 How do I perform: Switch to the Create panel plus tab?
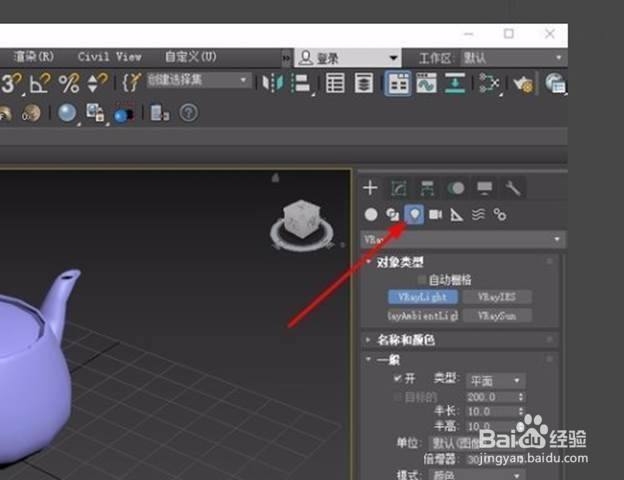(x=370, y=188)
